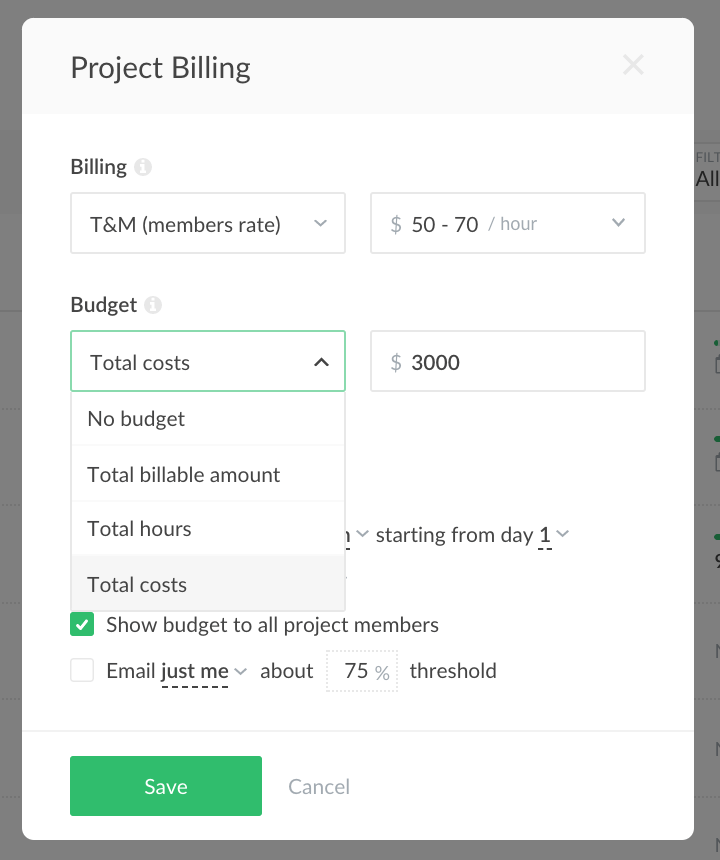This screenshot has width=720, height=860.
Task: Click the dollar sign in the rate field
Action: [x=395, y=224]
